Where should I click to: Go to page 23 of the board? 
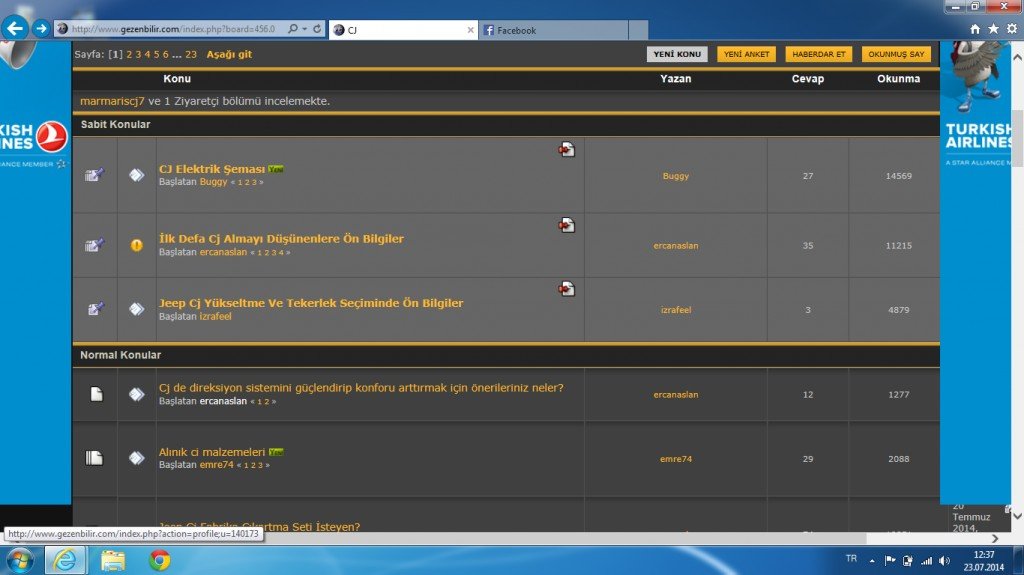point(191,54)
